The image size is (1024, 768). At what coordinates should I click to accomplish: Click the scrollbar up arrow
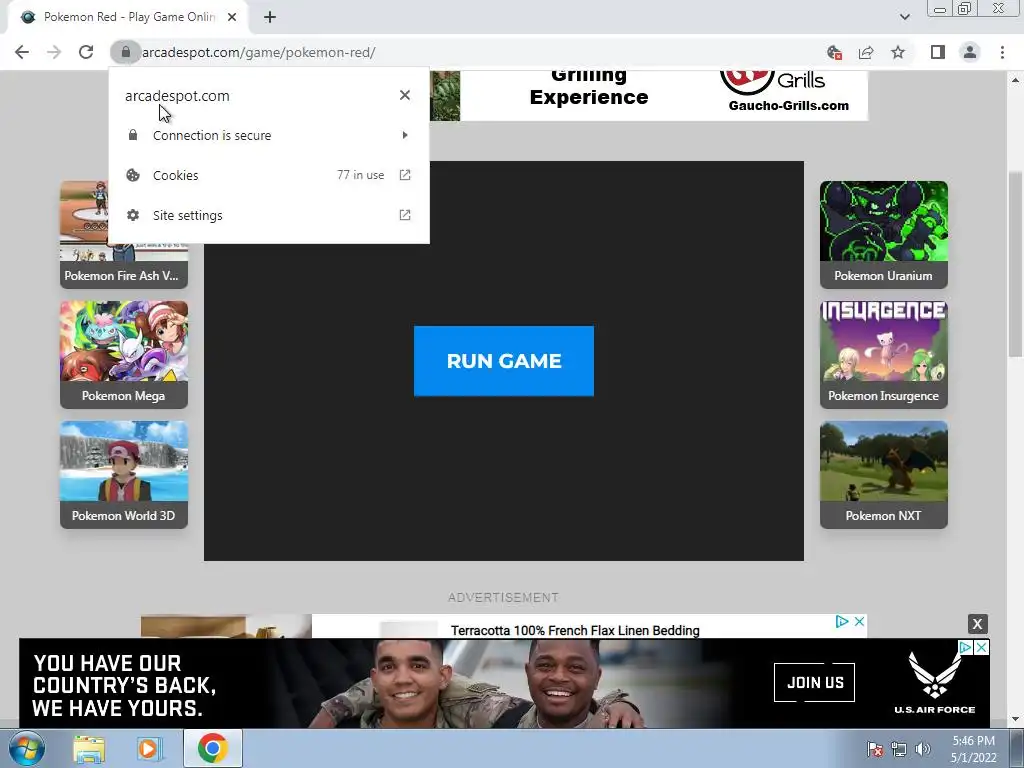(x=1015, y=80)
